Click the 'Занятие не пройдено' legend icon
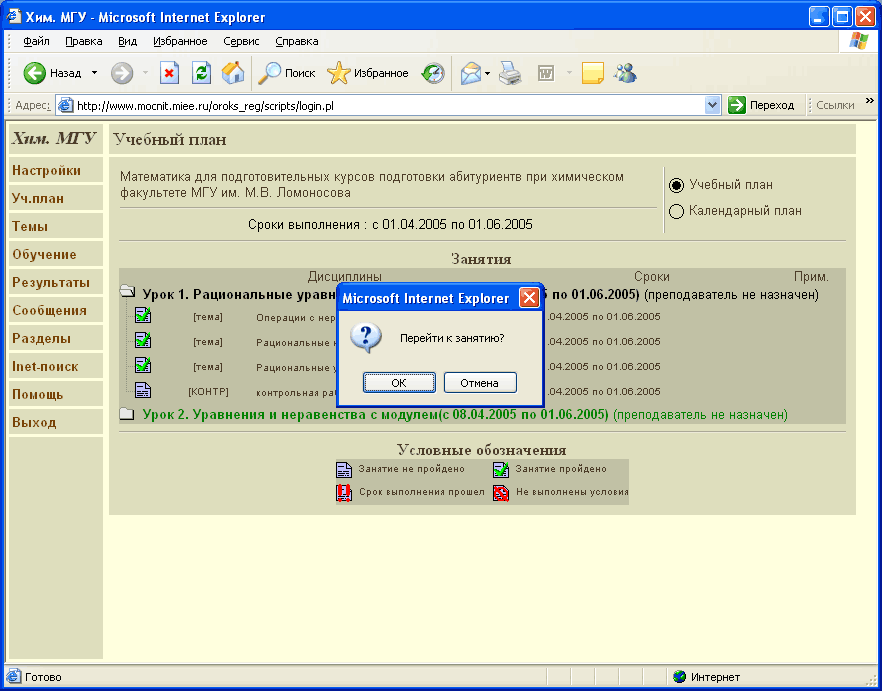Image resolution: width=882 pixels, height=691 pixels. pyautogui.click(x=344, y=470)
